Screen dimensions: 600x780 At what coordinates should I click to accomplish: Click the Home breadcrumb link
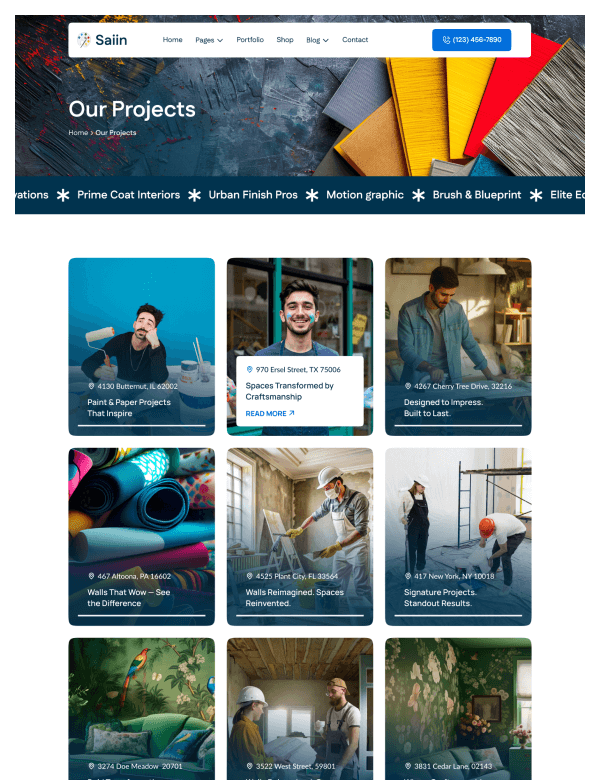tap(78, 132)
